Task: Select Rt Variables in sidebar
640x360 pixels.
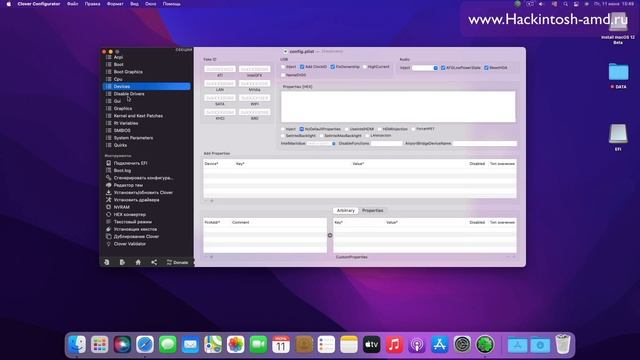Action: pyautogui.click(x=126, y=123)
